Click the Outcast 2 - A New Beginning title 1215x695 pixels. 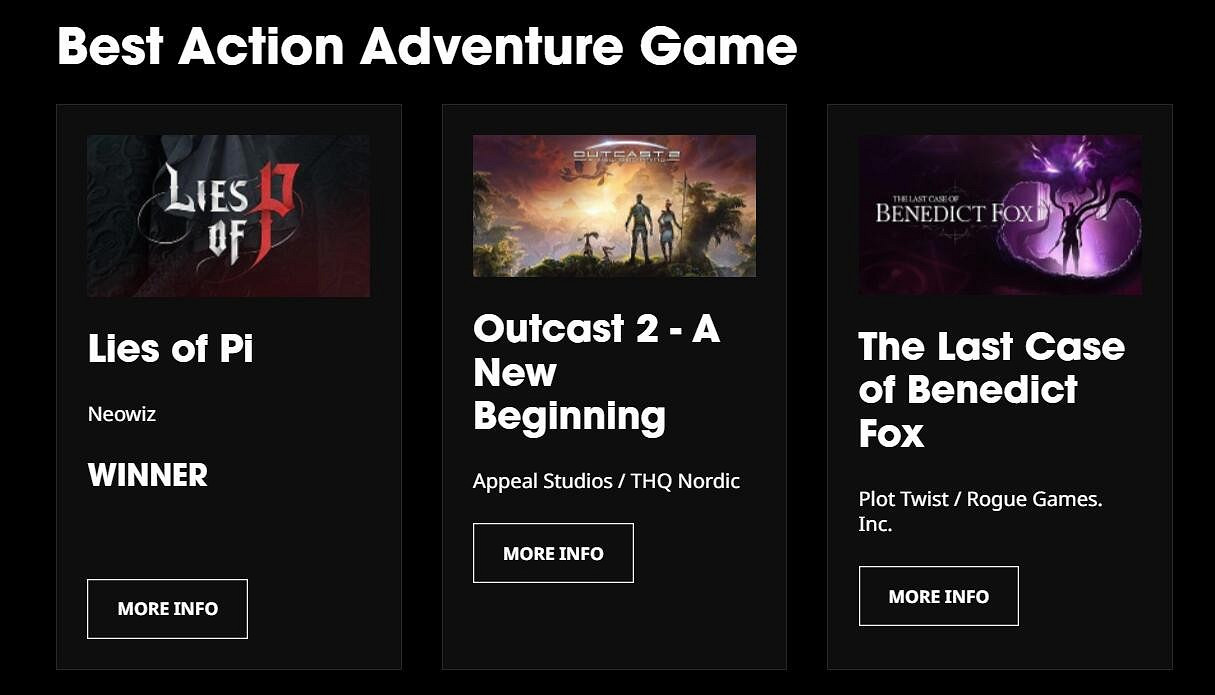click(596, 371)
